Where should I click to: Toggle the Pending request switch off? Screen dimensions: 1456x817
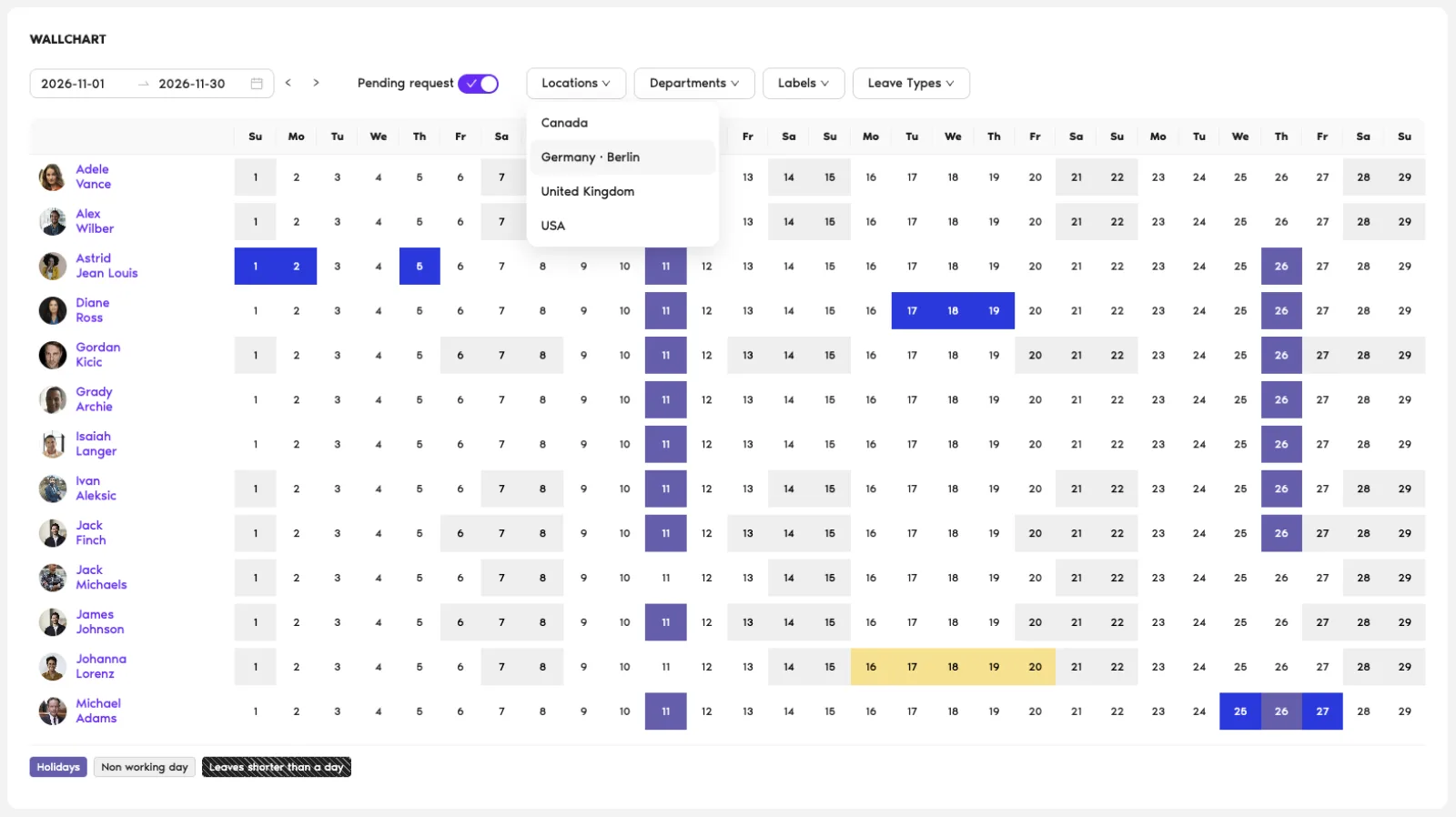[478, 84]
